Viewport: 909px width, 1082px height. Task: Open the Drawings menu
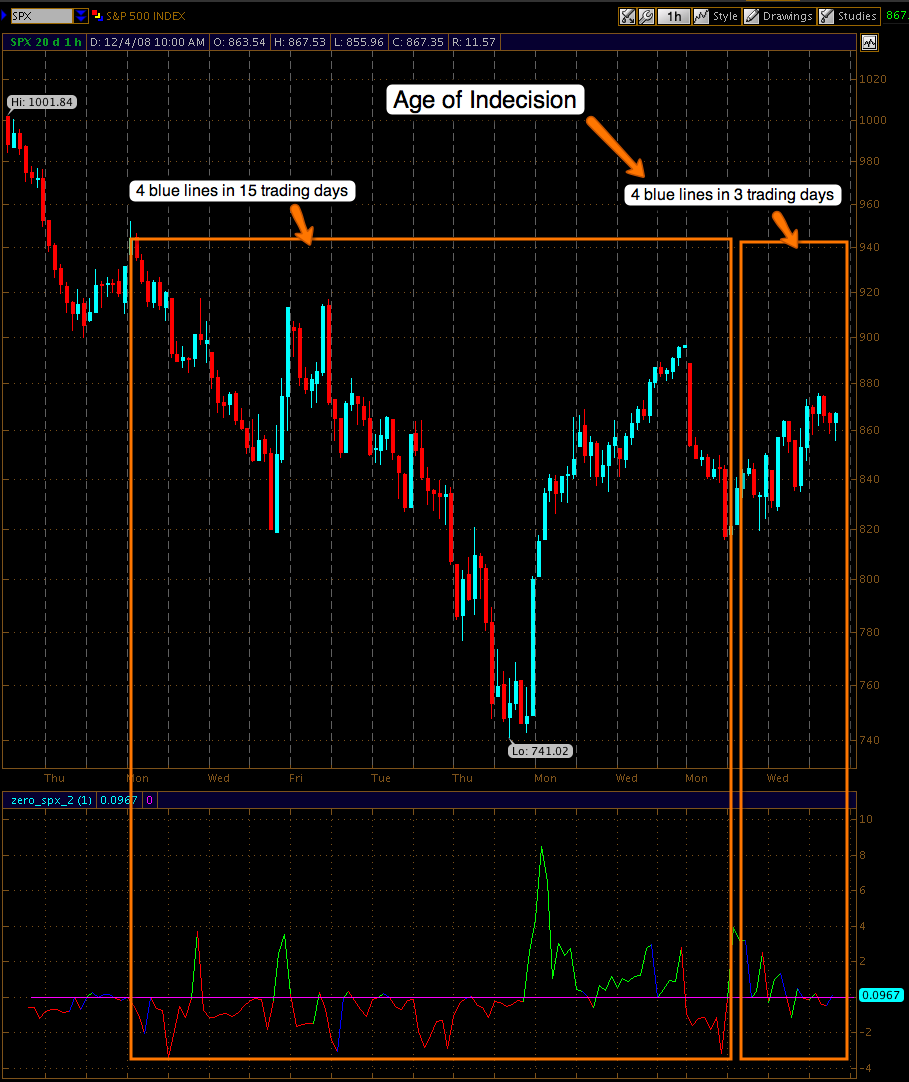(x=779, y=16)
